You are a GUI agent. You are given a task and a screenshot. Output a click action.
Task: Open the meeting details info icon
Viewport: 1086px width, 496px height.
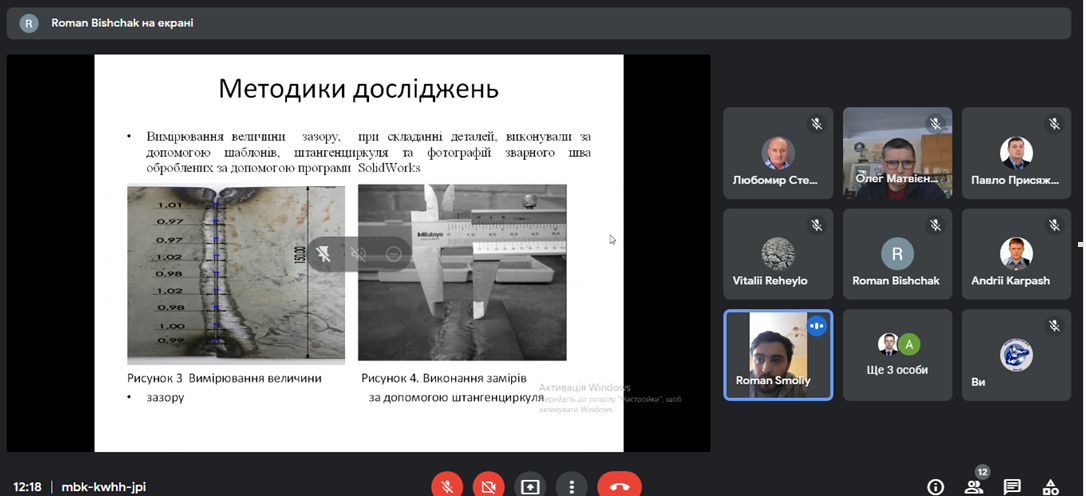tap(935, 487)
